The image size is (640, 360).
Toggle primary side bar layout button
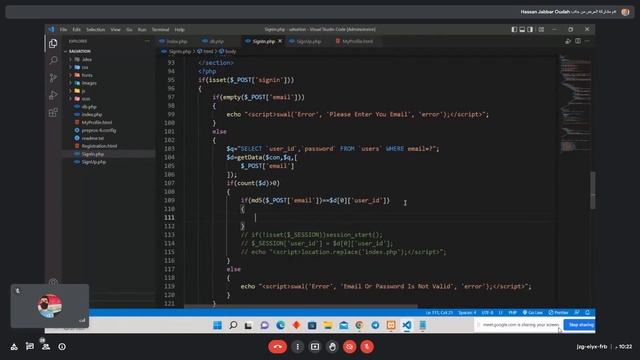[x=514, y=29]
